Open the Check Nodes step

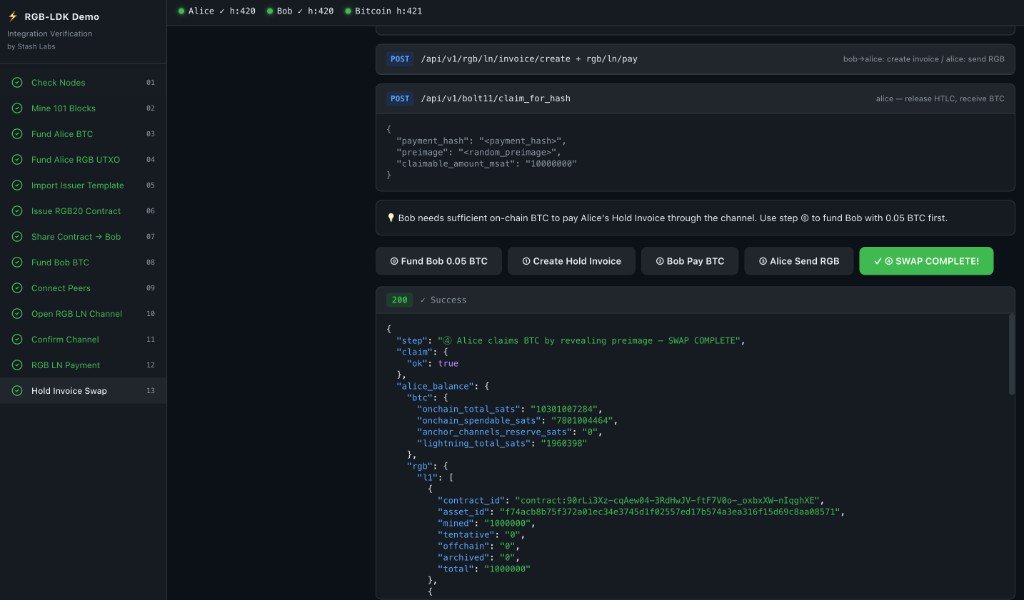[83, 82]
